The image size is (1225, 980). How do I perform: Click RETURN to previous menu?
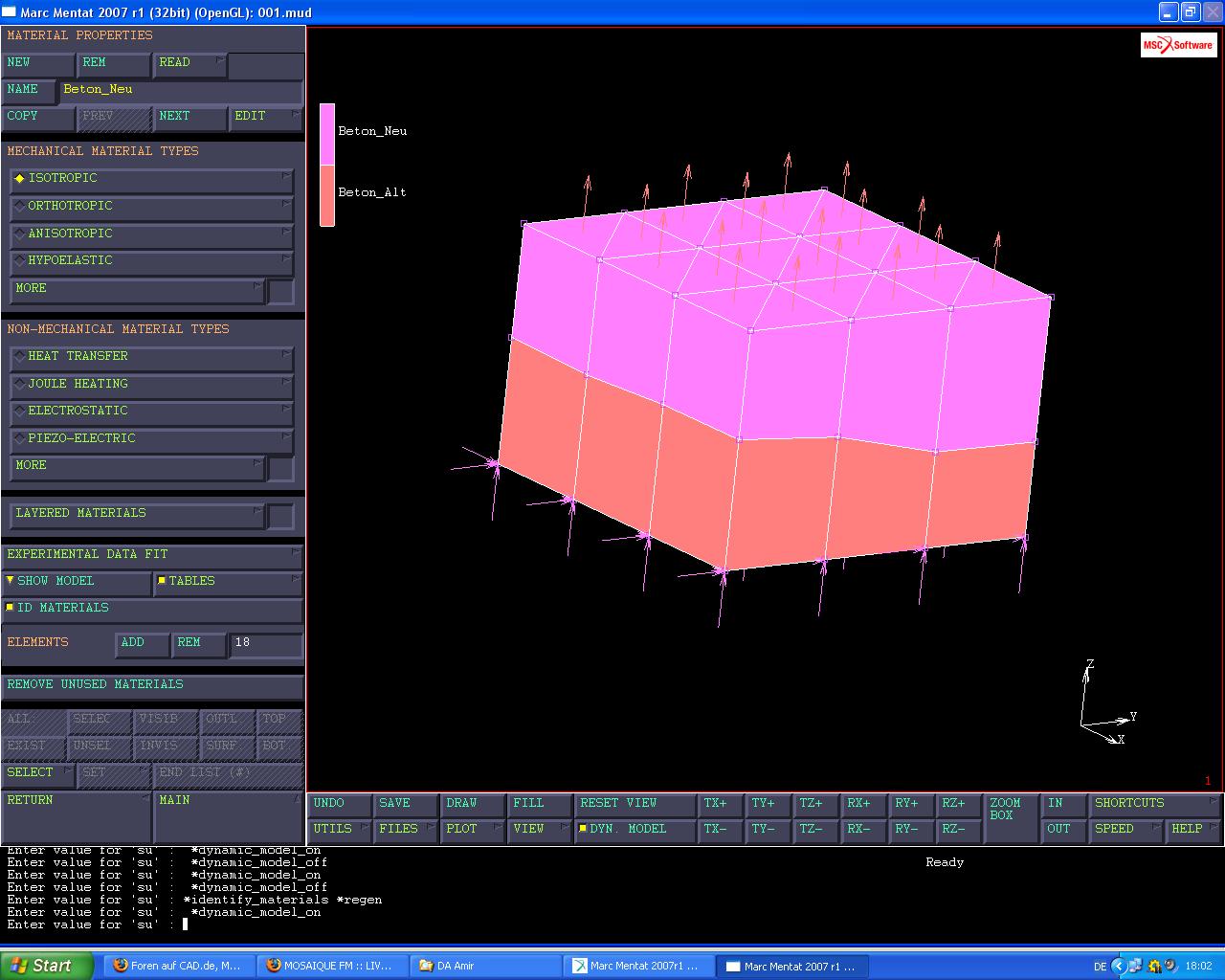point(77,815)
